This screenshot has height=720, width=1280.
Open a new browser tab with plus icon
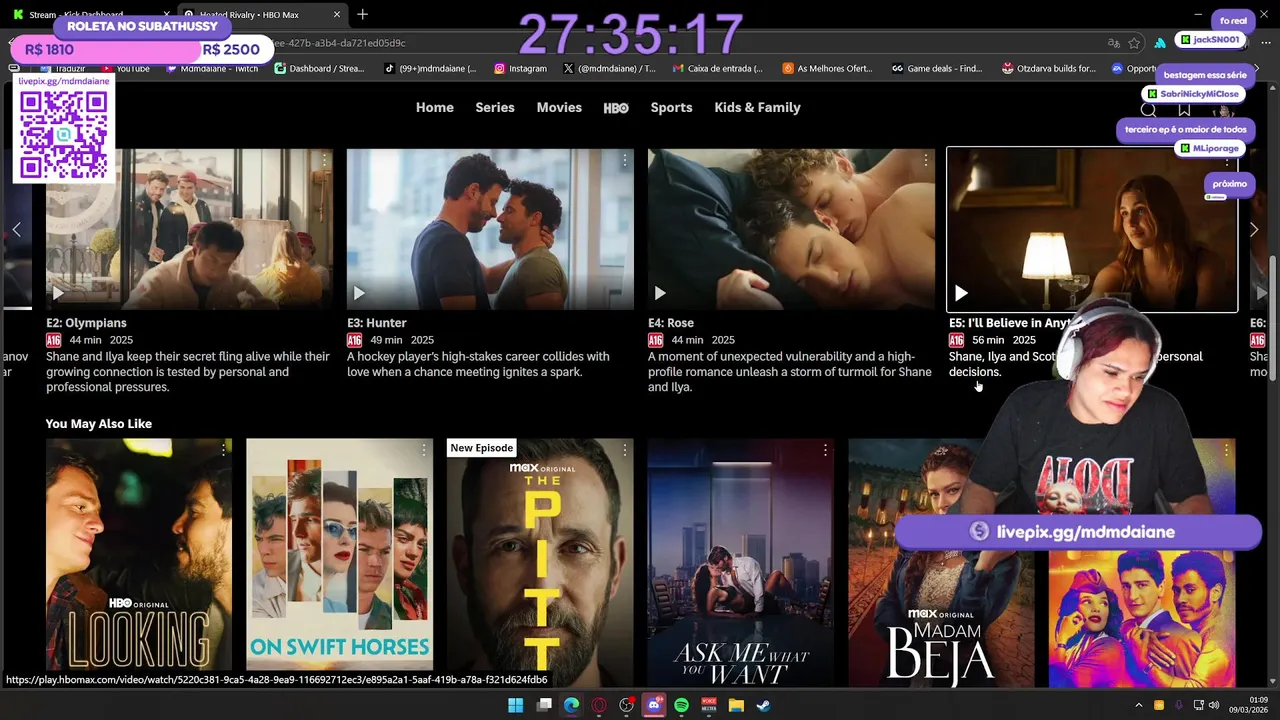coord(362,14)
